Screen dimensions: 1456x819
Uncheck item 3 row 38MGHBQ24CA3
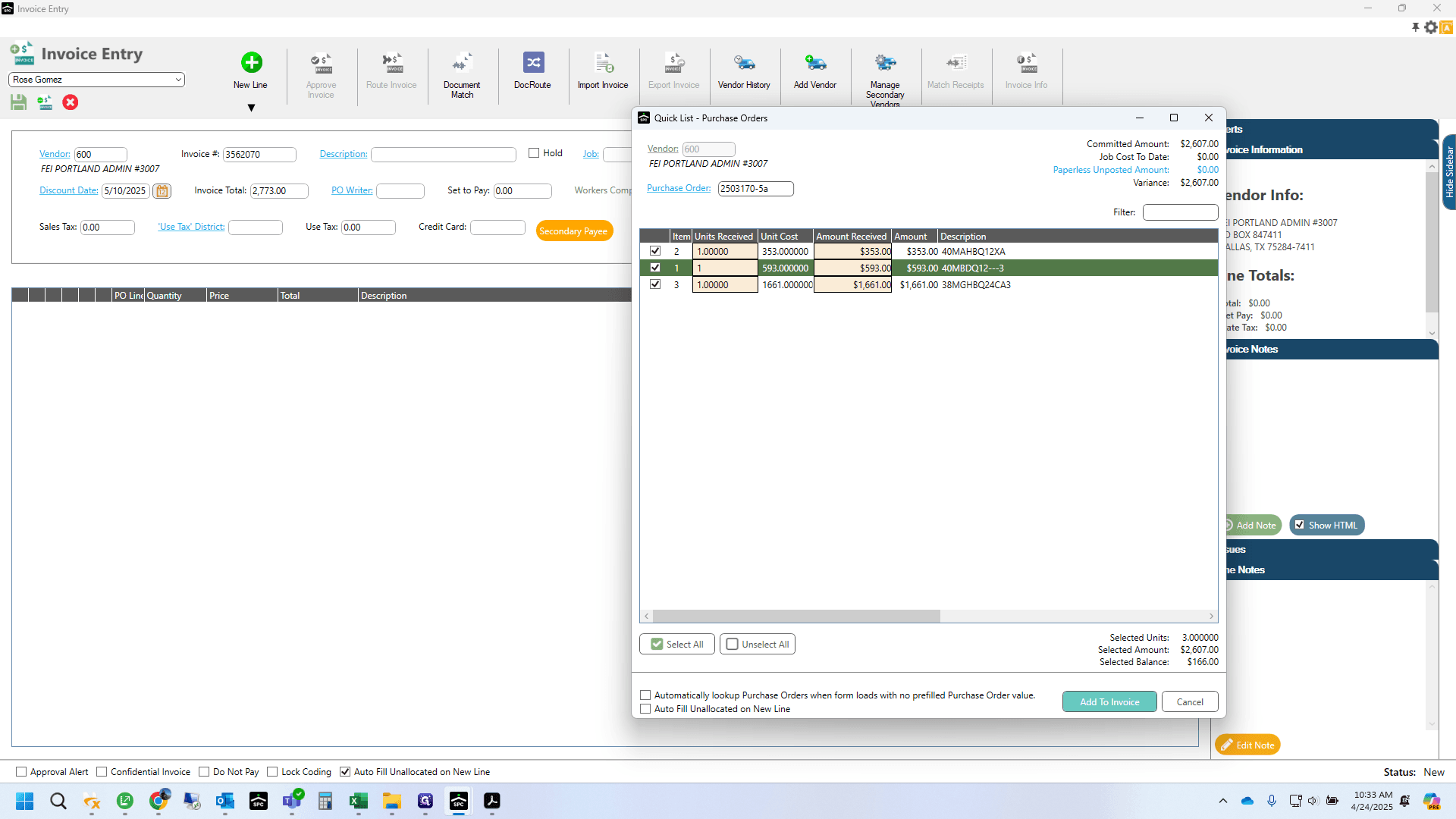pos(655,284)
